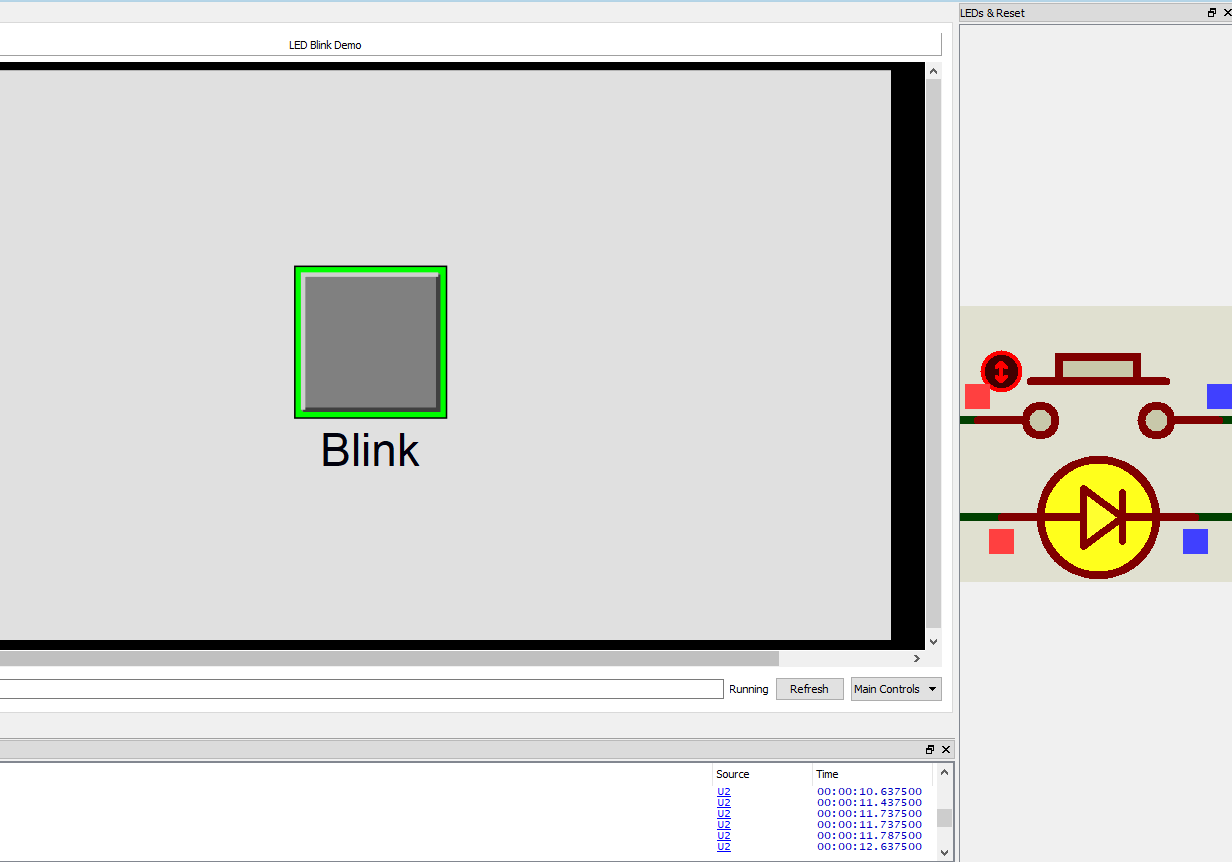Toggle the left pin circle of the push button
The image size is (1232, 862).
click(1040, 422)
